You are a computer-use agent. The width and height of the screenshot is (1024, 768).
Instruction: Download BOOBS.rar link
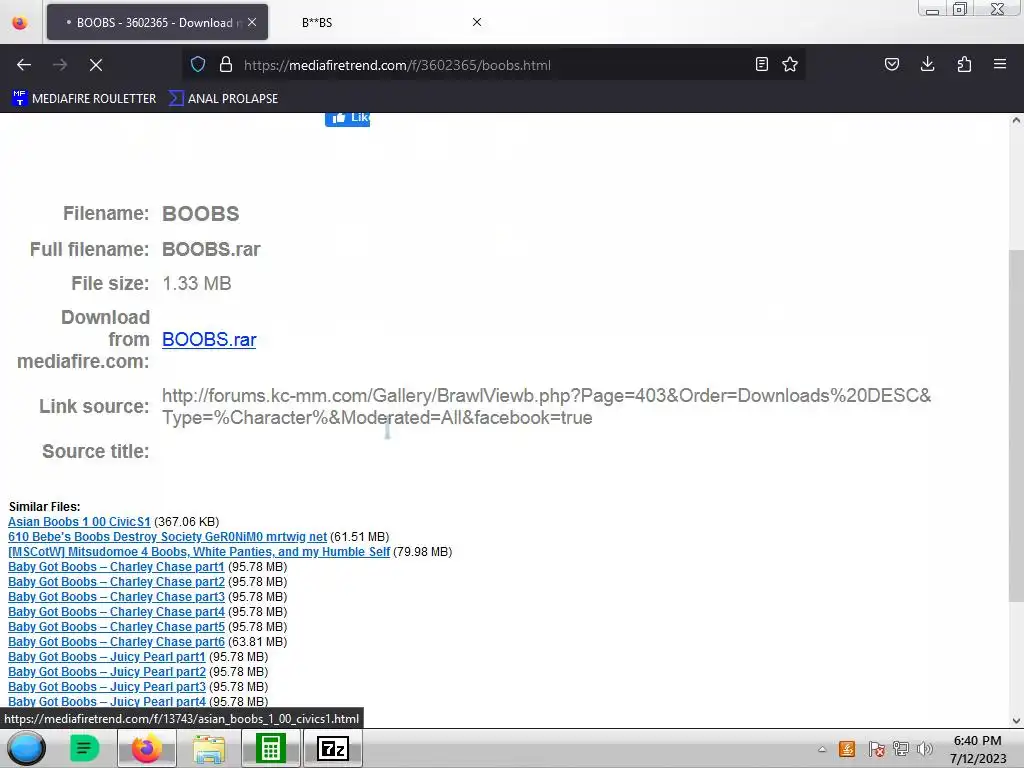click(x=209, y=340)
